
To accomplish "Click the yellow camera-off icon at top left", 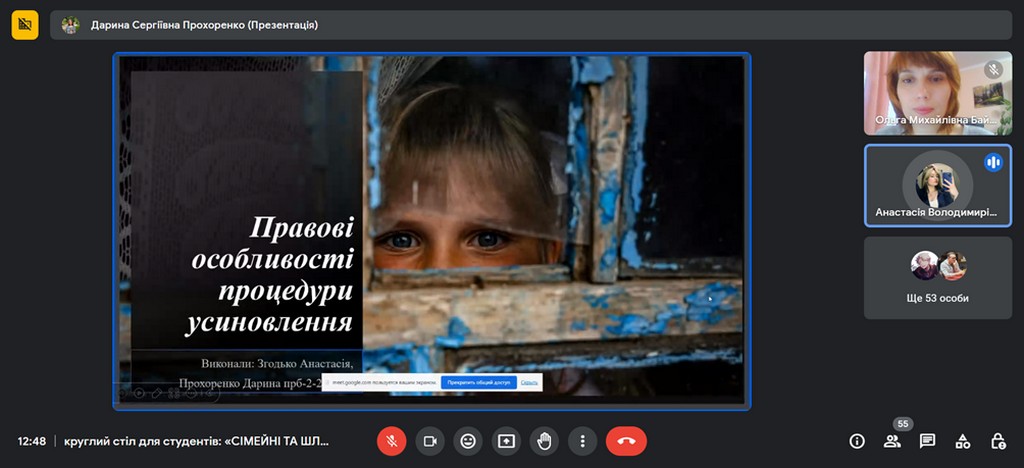I will pyautogui.click(x=25, y=25).
